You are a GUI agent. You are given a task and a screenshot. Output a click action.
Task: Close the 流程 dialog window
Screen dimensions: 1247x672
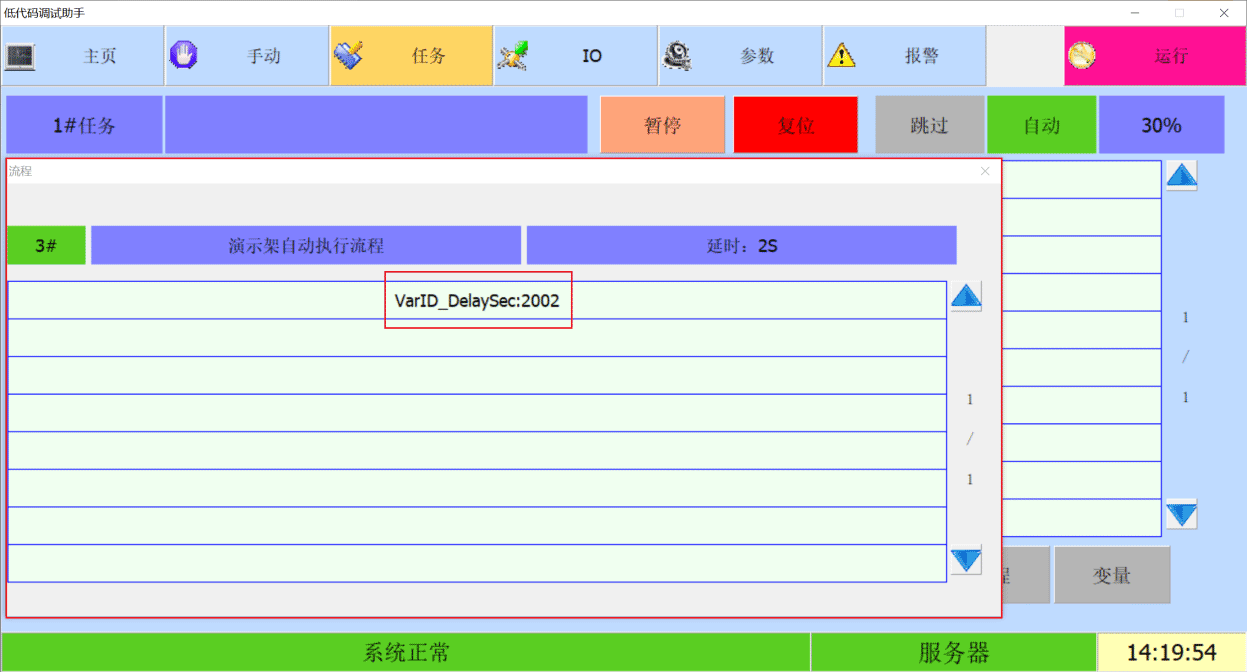coord(985,171)
